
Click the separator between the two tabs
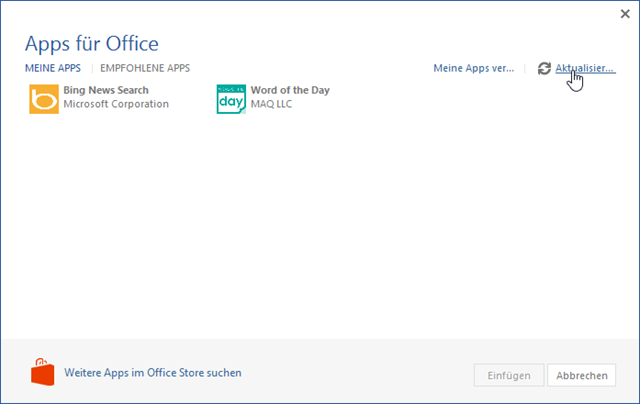click(91, 68)
